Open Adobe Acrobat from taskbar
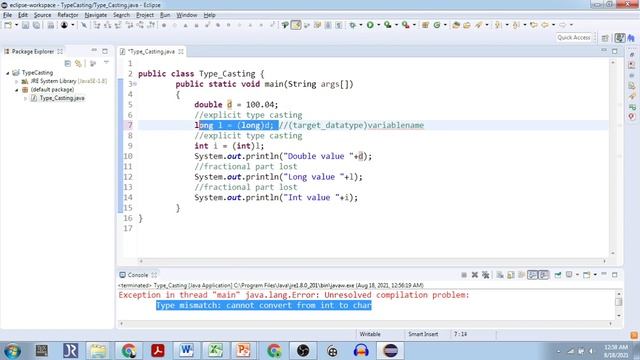This screenshot has width=640, height=360. coord(158,351)
